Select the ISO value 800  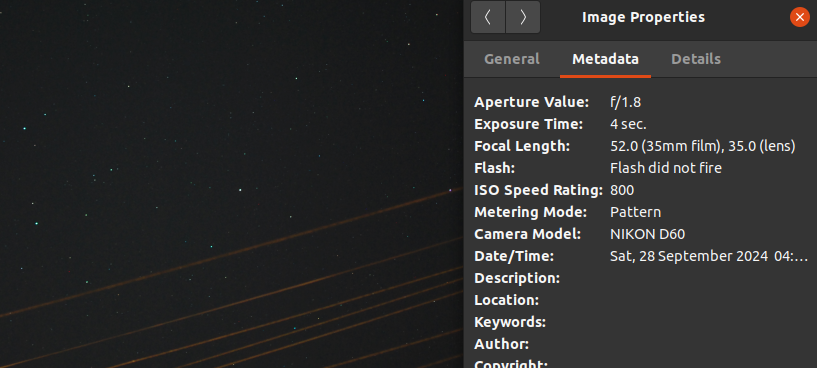pos(622,190)
